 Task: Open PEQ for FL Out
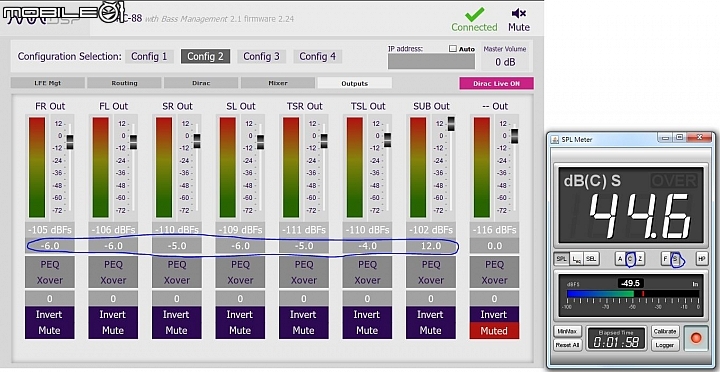click(x=113, y=265)
